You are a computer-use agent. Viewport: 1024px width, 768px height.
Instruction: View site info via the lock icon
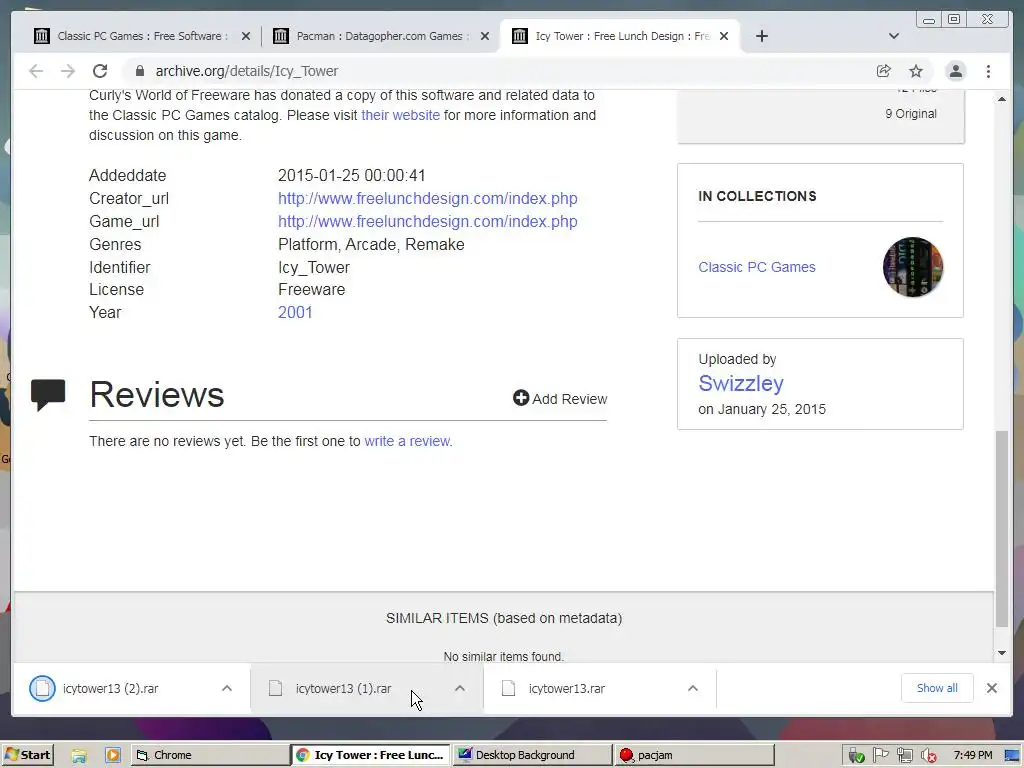click(139, 71)
